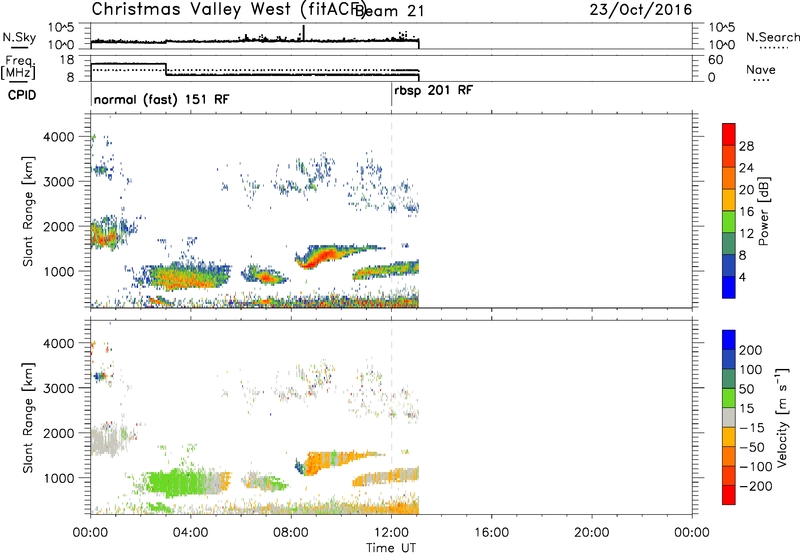Click the gray -15 to 15 velocity segment
Image resolution: width=800 pixels, height=554 pixels.
tap(729, 417)
